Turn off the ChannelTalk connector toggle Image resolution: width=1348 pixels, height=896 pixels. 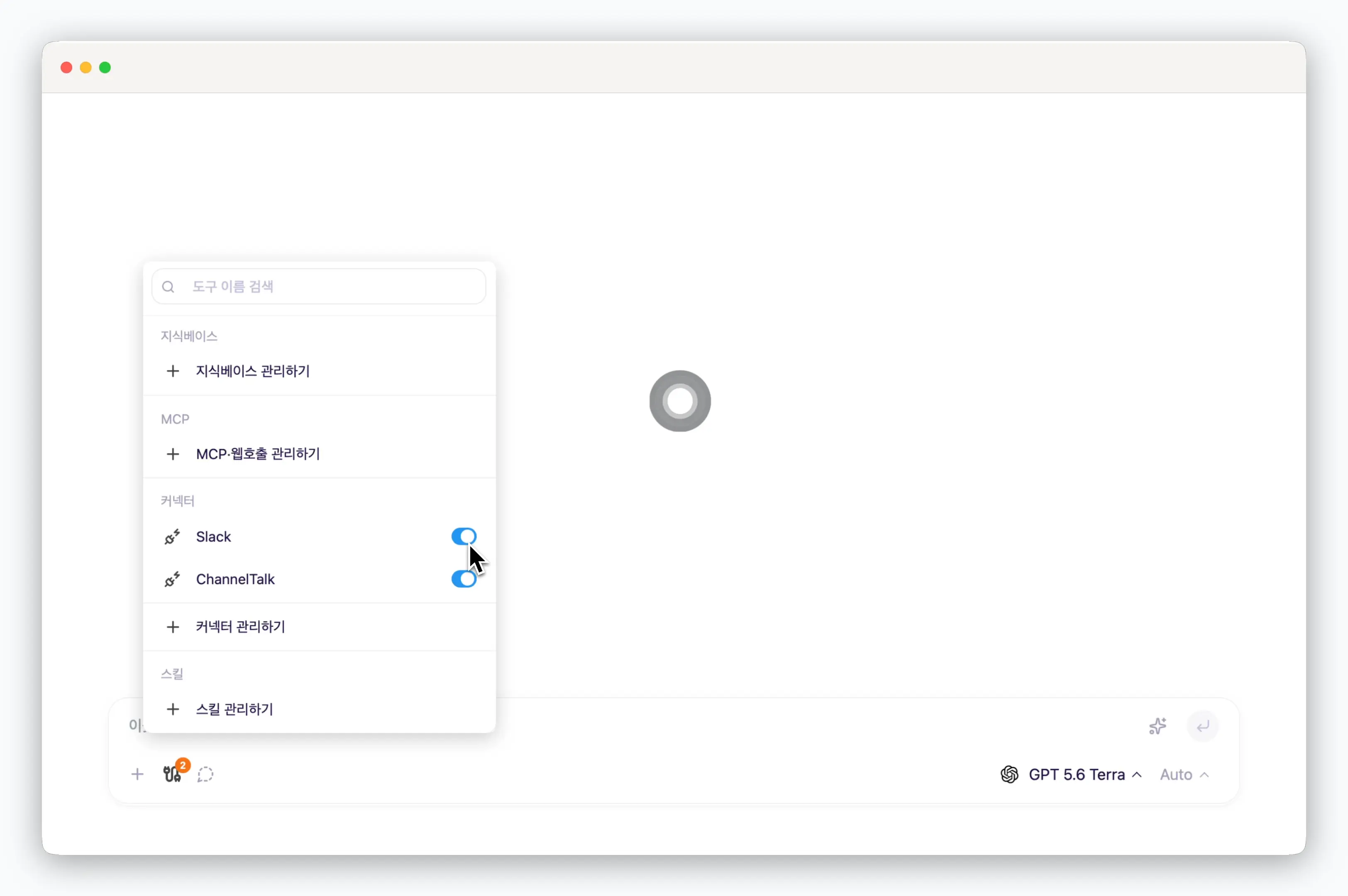point(464,579)
